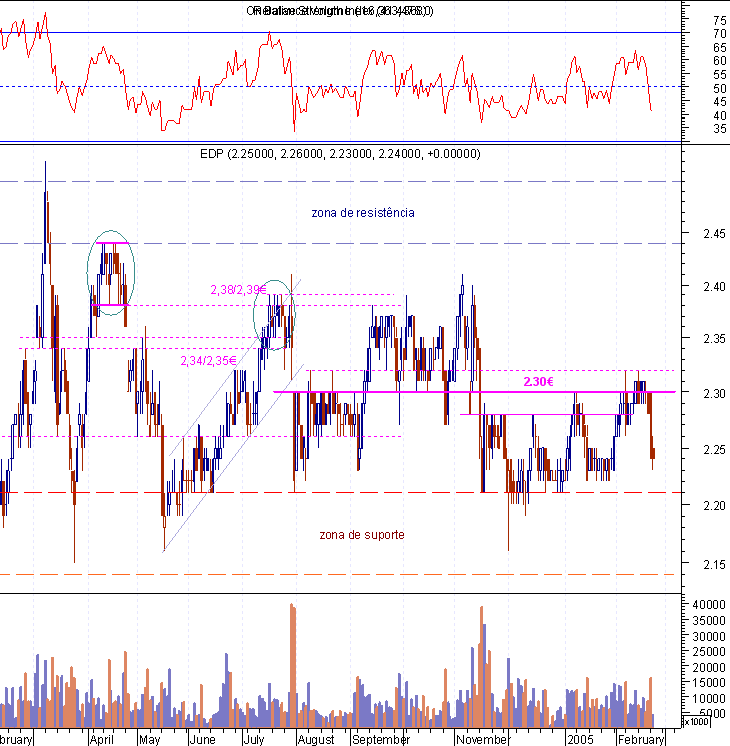
Task: Click the 70 level on RSI axis
Action: pyautogui.click(x=720, y=34)
